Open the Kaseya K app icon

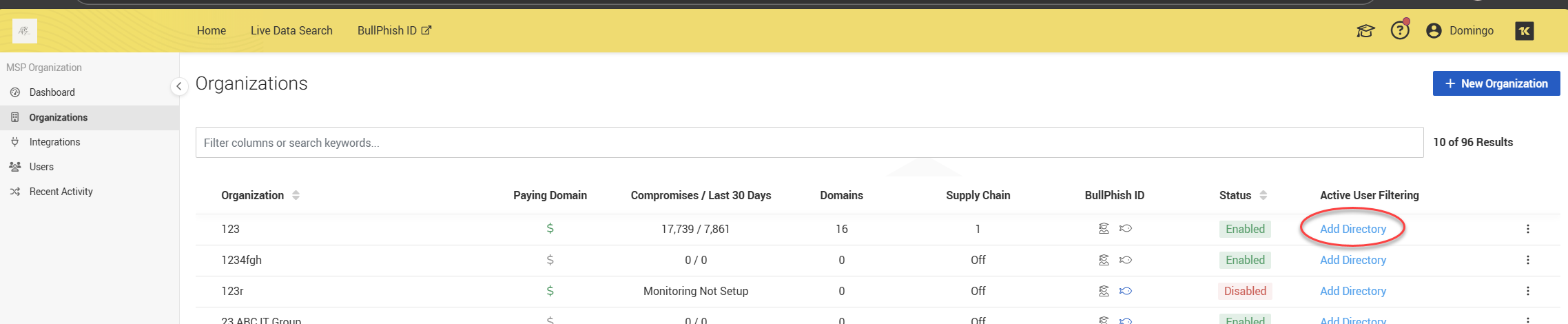tap(1524, 31)
